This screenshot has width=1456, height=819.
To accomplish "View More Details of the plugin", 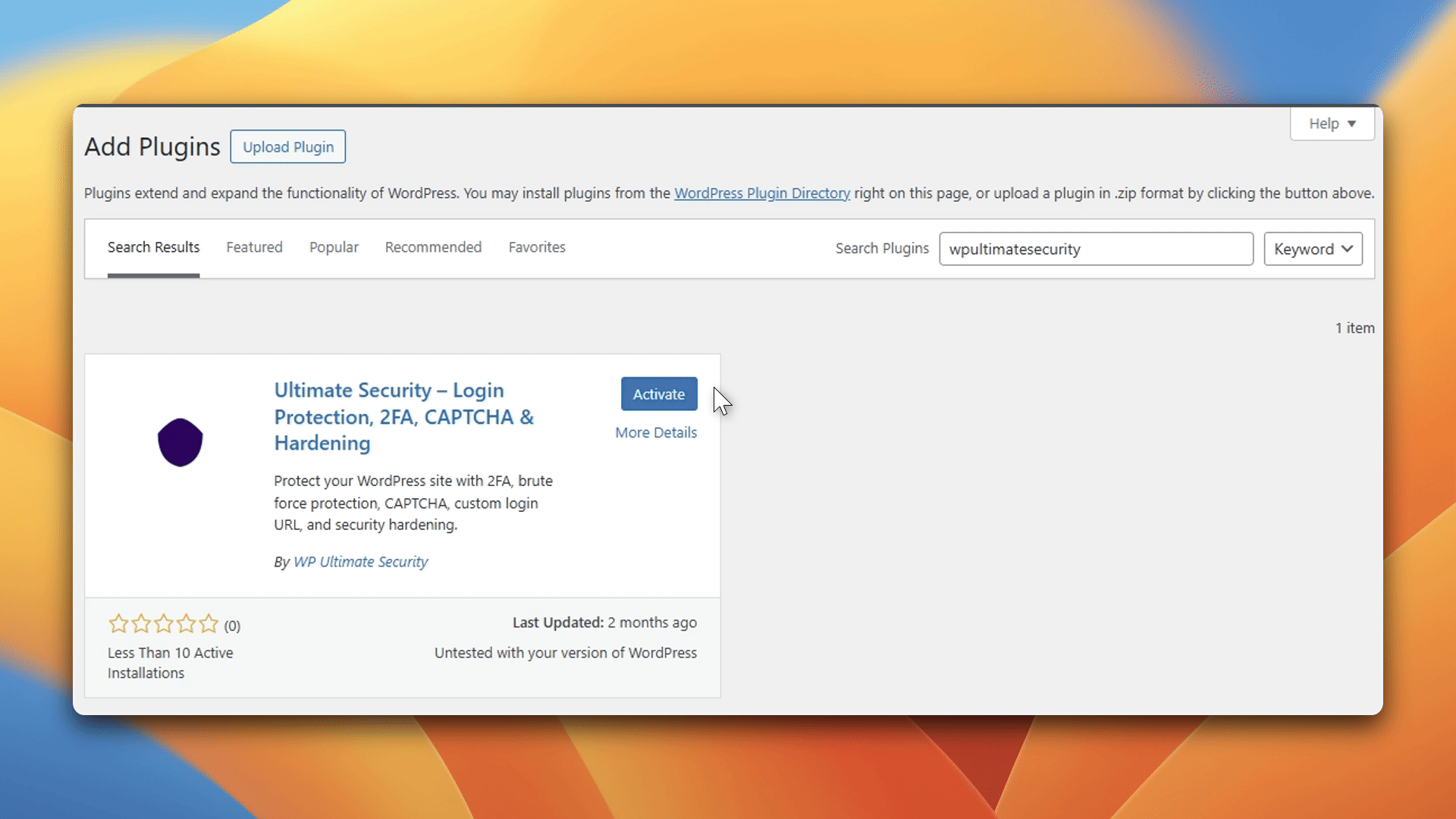I will click(x=655, y=432).
